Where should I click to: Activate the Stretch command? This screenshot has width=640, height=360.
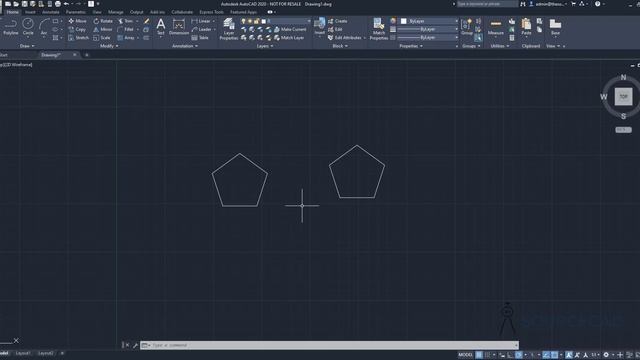[x=78, y=38]
